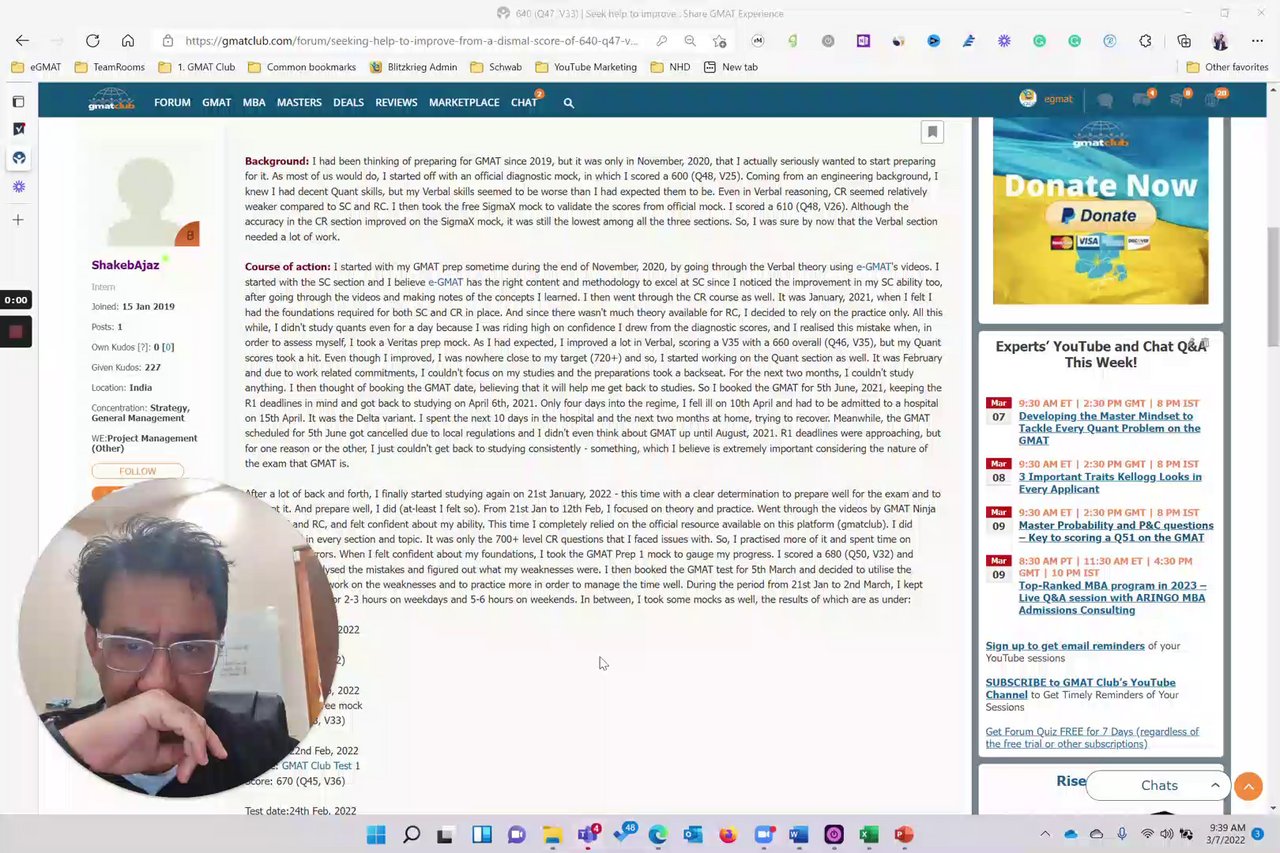
Task: Open Zoom from taskbar
Action: (763, 834)
